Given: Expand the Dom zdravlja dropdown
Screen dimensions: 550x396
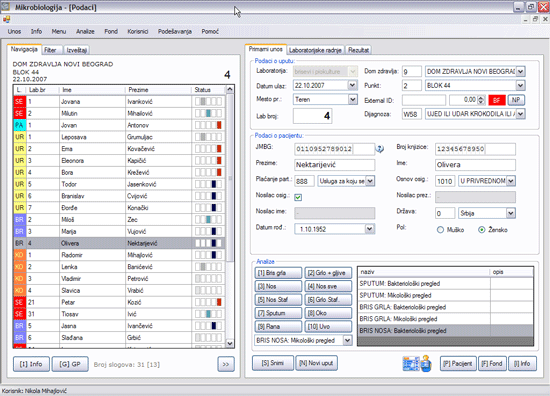Looking at the screenshot, I should (x=521, y=72).
